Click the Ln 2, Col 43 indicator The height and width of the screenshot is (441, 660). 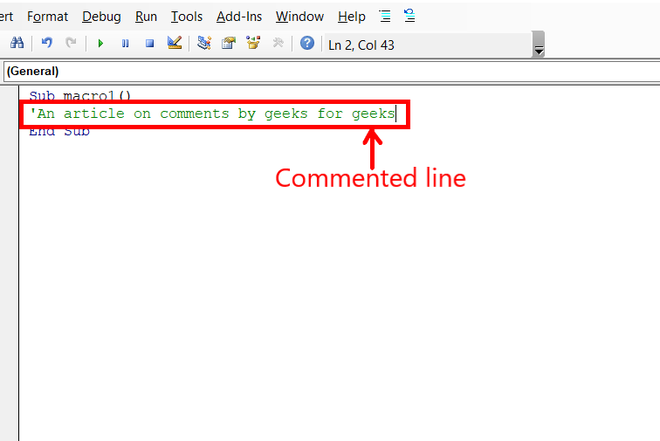click(361, 45)
